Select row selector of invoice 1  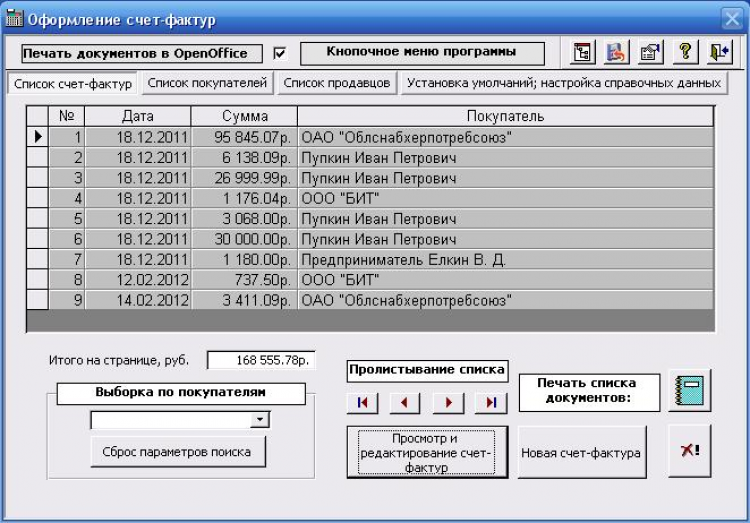pos(38,137)
